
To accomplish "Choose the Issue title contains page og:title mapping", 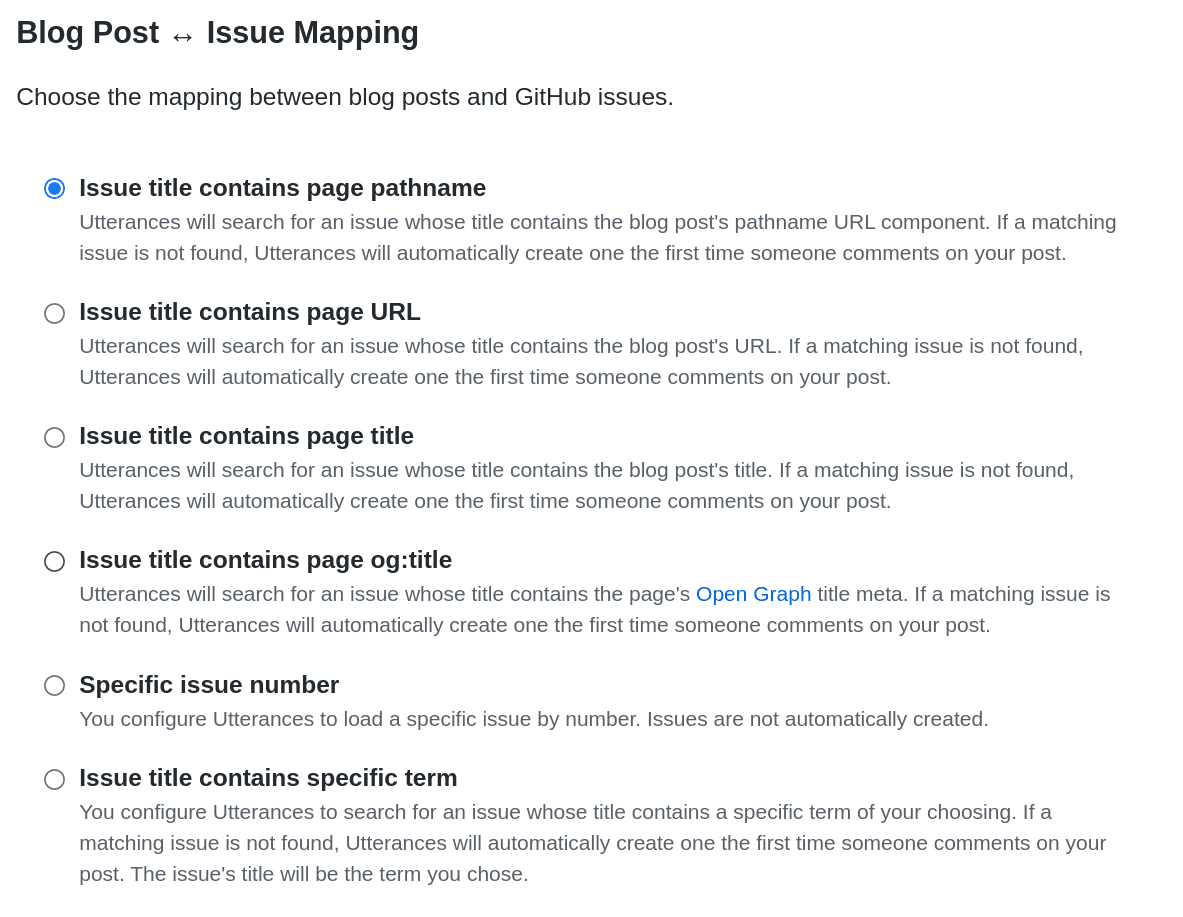I will pos(54,562).
